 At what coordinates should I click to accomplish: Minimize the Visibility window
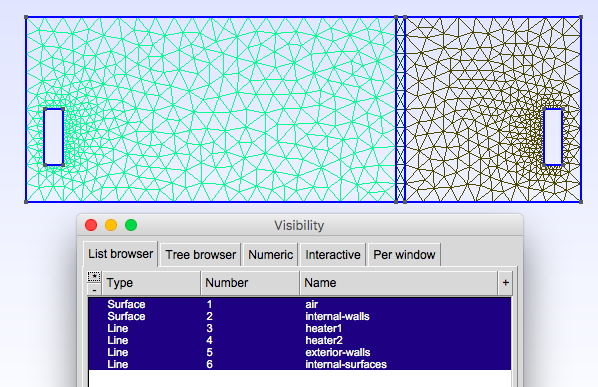tap(111, 225)
